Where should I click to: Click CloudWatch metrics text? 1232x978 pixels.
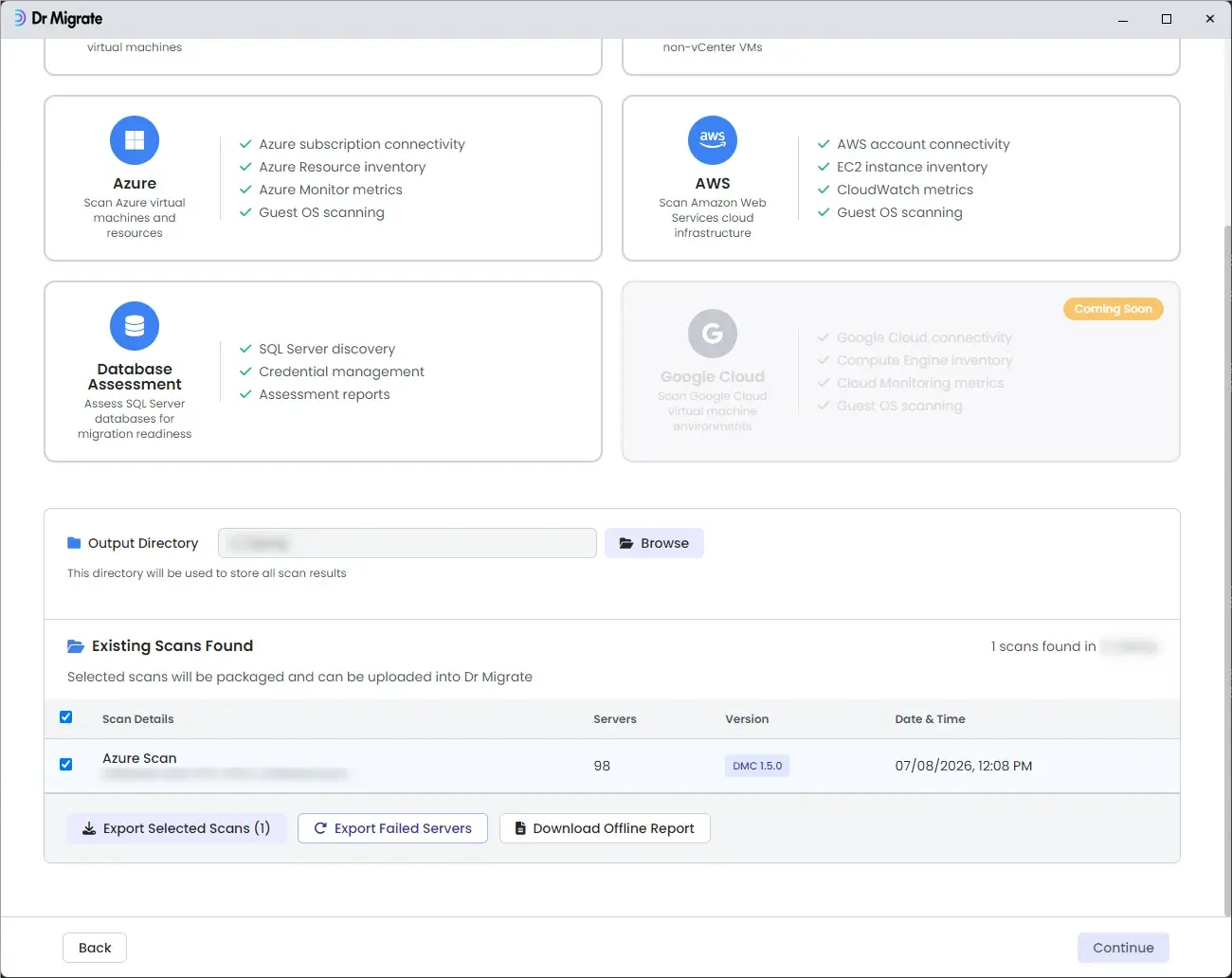tap(905, 190)
